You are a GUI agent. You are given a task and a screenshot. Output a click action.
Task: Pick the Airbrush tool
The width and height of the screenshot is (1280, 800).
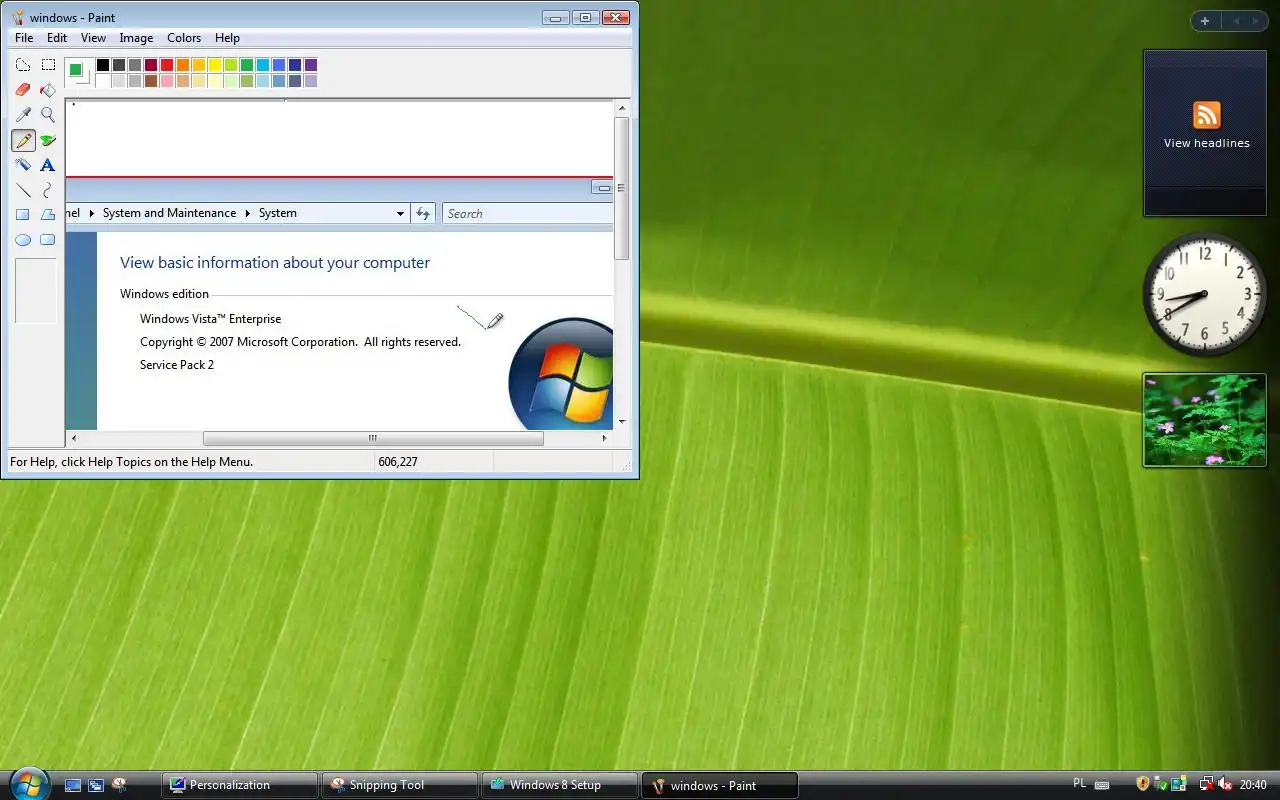(23, 165)
